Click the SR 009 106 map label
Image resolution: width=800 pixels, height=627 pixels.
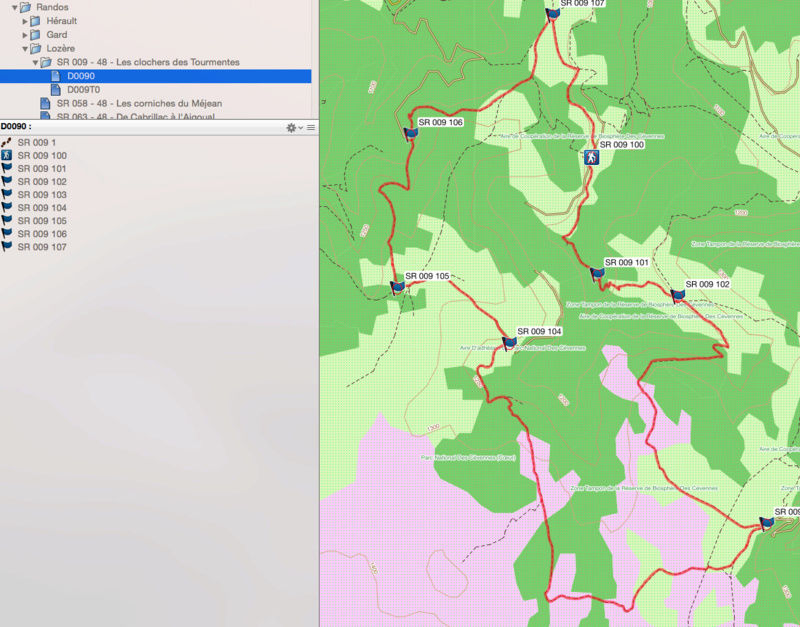(440, 122)
